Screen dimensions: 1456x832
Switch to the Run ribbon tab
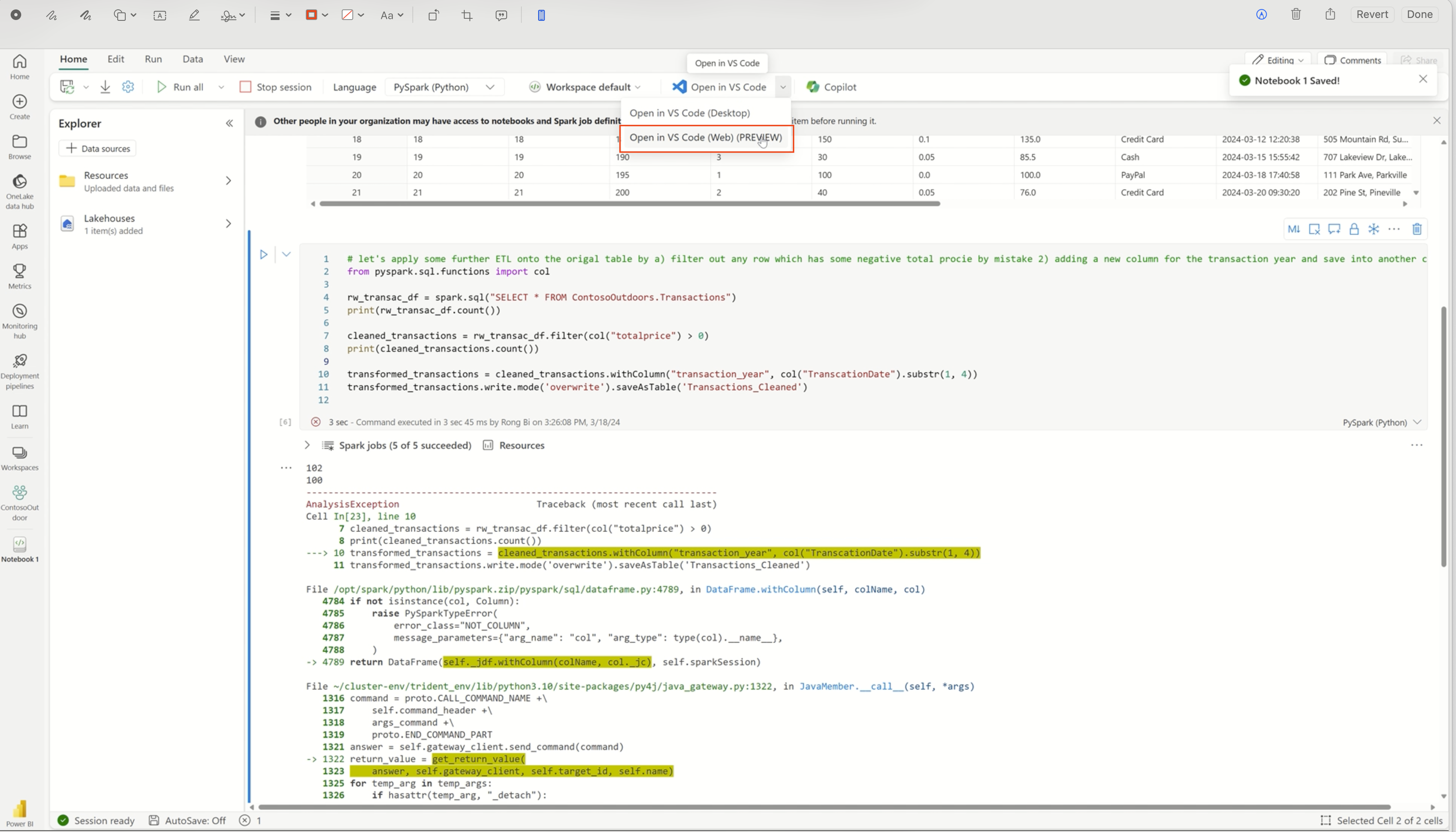pyautogui.click(x=153, y=59)
